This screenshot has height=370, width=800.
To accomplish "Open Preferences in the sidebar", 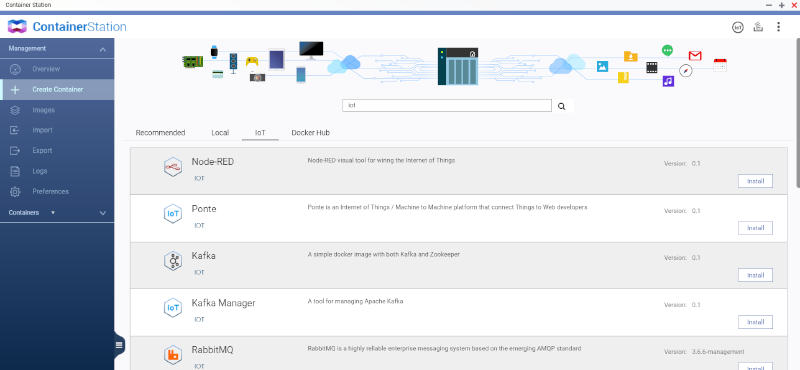I will (x=57, y=192).
